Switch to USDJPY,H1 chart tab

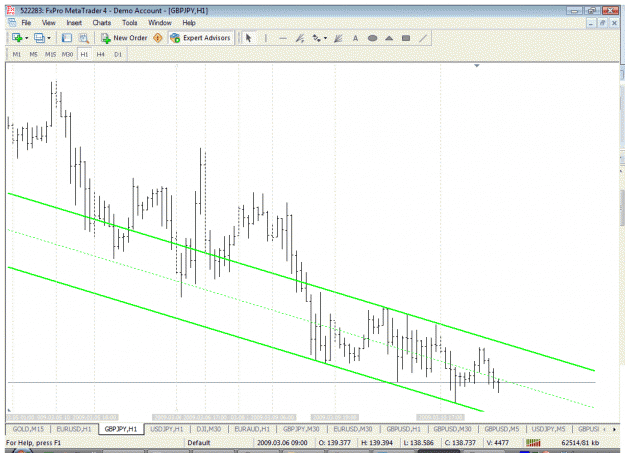pos(167,429)
